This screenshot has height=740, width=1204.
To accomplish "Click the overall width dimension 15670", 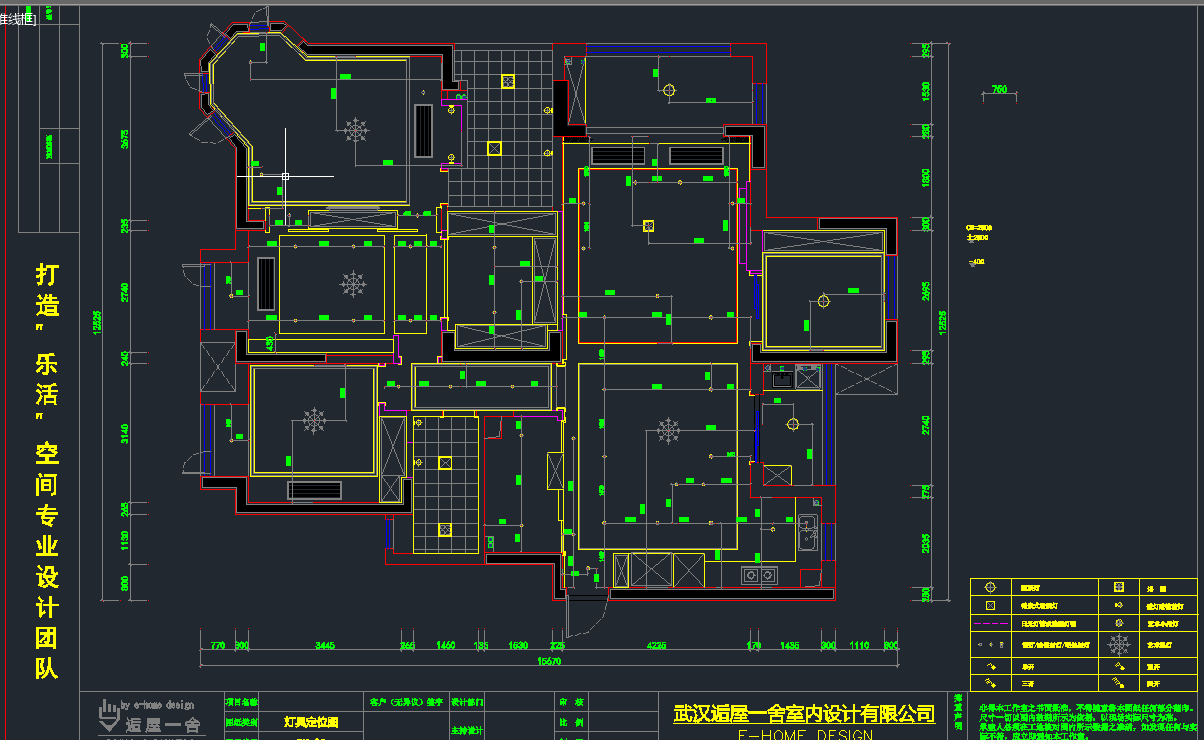I will (x=549, y=661).
